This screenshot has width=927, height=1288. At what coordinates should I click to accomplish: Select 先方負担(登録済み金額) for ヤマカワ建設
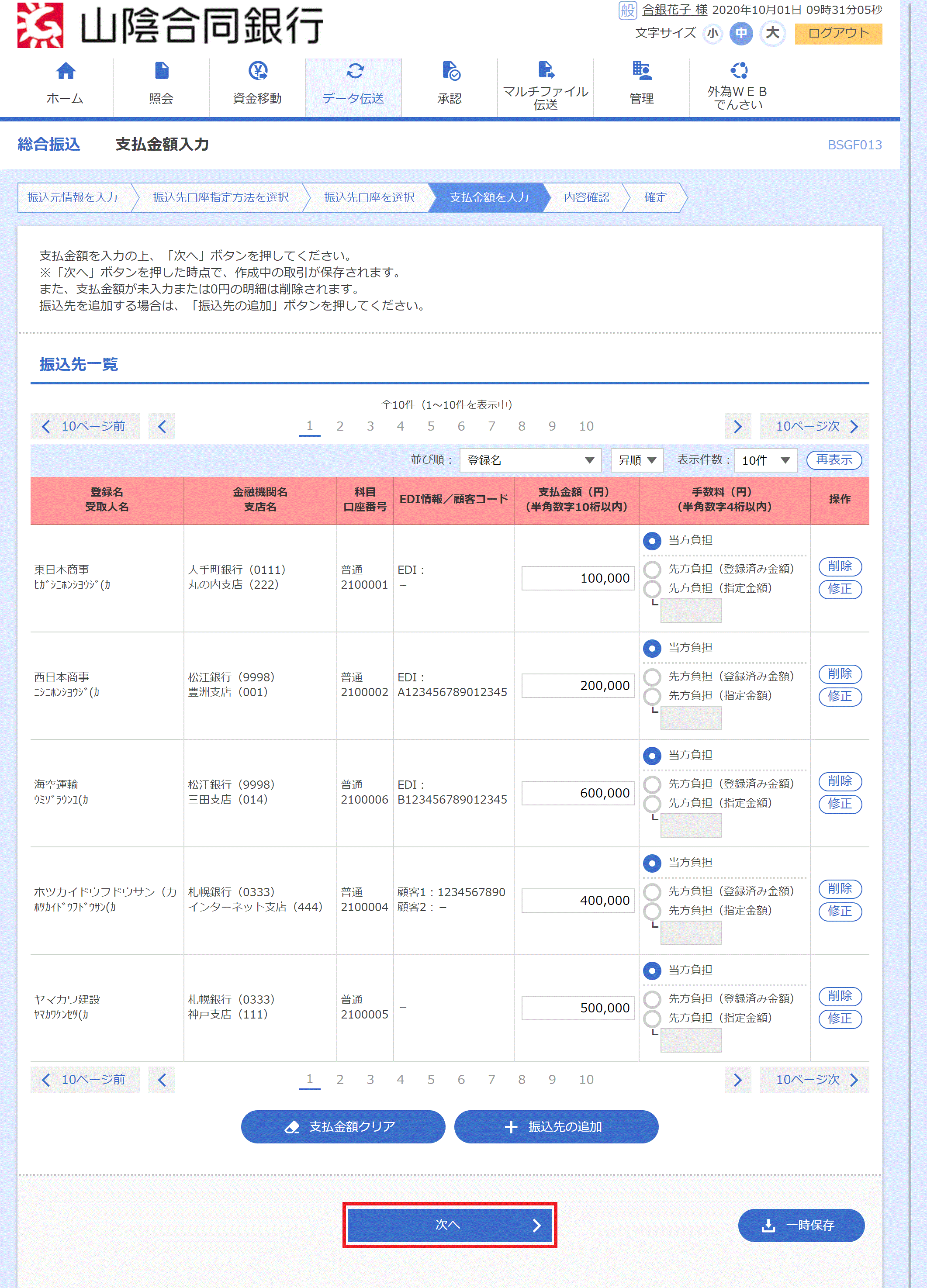(x=652, y=998)
